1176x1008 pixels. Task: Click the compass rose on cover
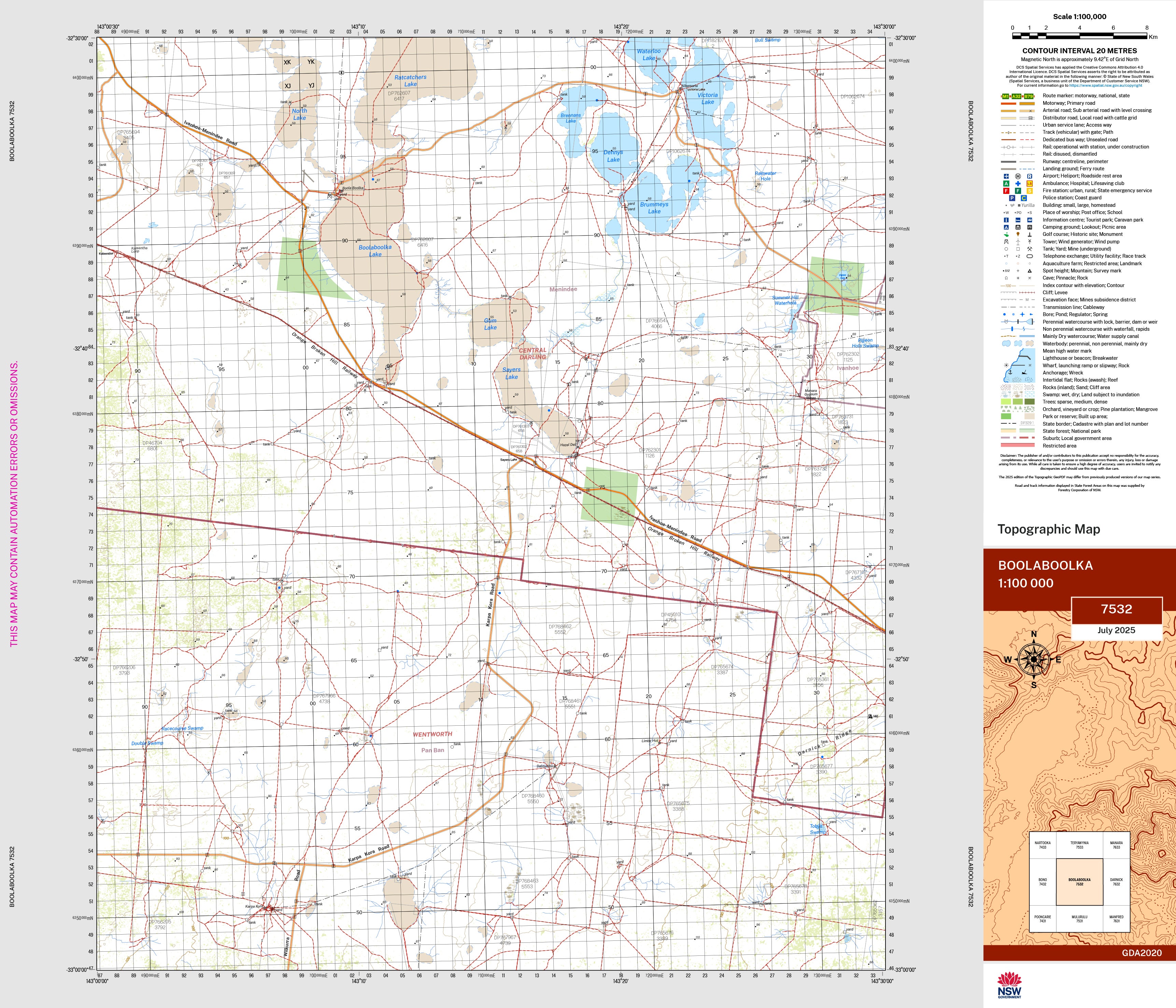pyautogui.click(x=1034, y=659)
